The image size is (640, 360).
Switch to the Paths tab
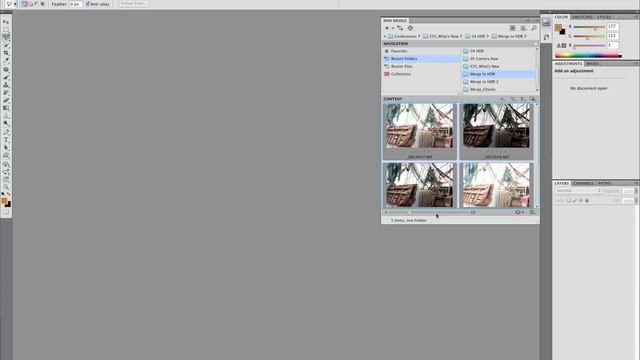point(604,183)
